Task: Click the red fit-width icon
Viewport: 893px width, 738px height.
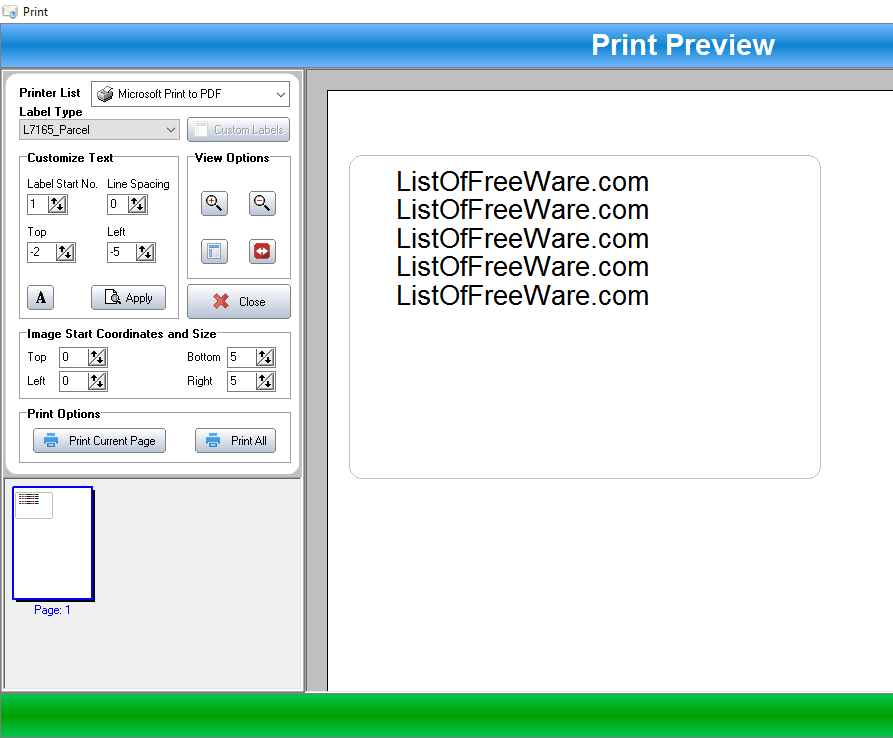Action: pos(262,251)
